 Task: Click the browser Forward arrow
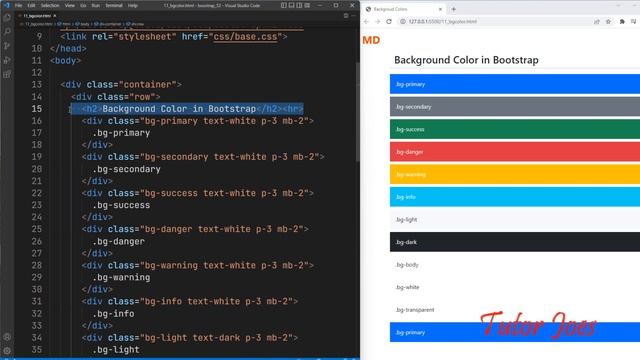click(x=378, y=22)
